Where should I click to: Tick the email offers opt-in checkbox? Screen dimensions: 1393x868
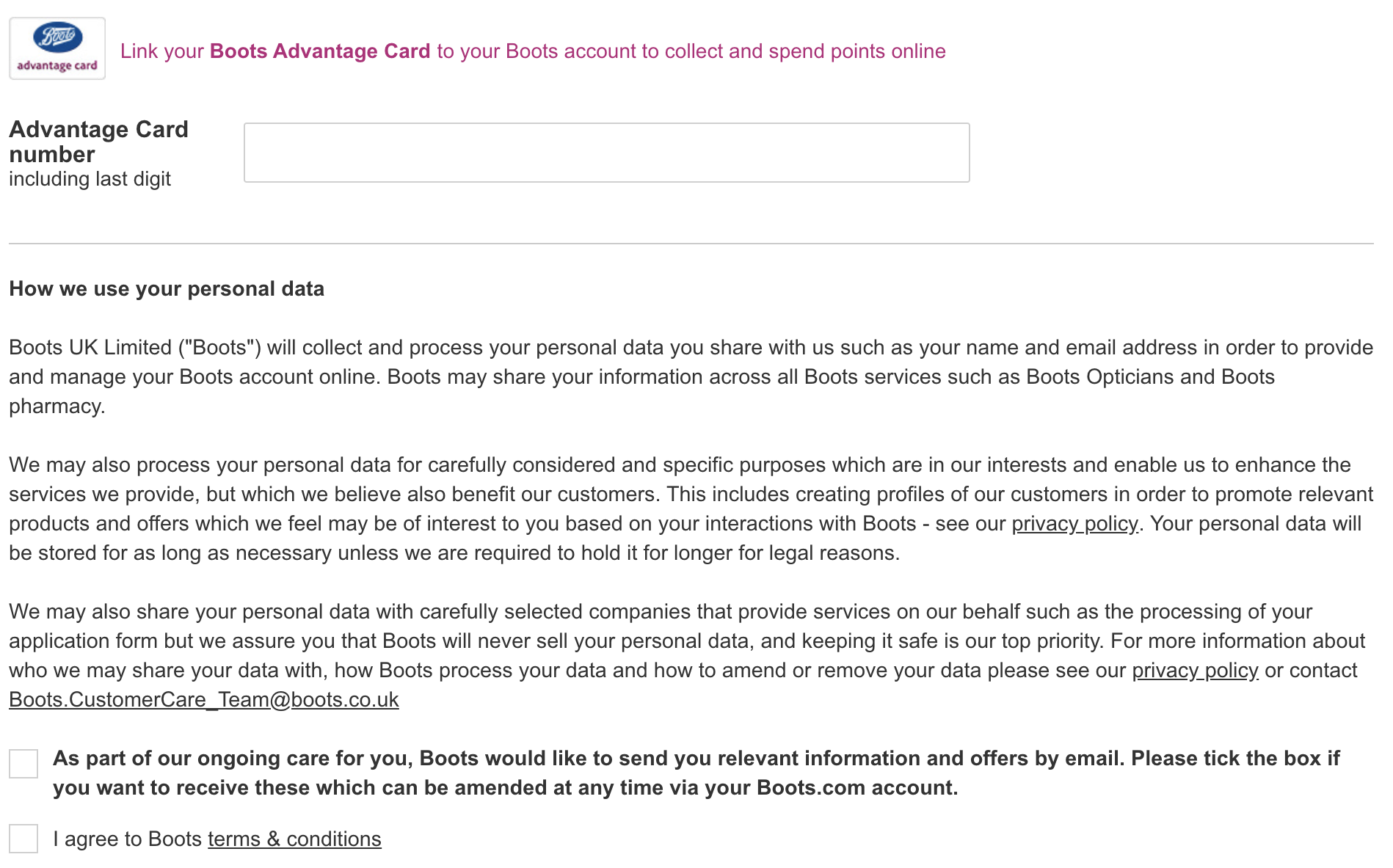click(x=23, y=764)
